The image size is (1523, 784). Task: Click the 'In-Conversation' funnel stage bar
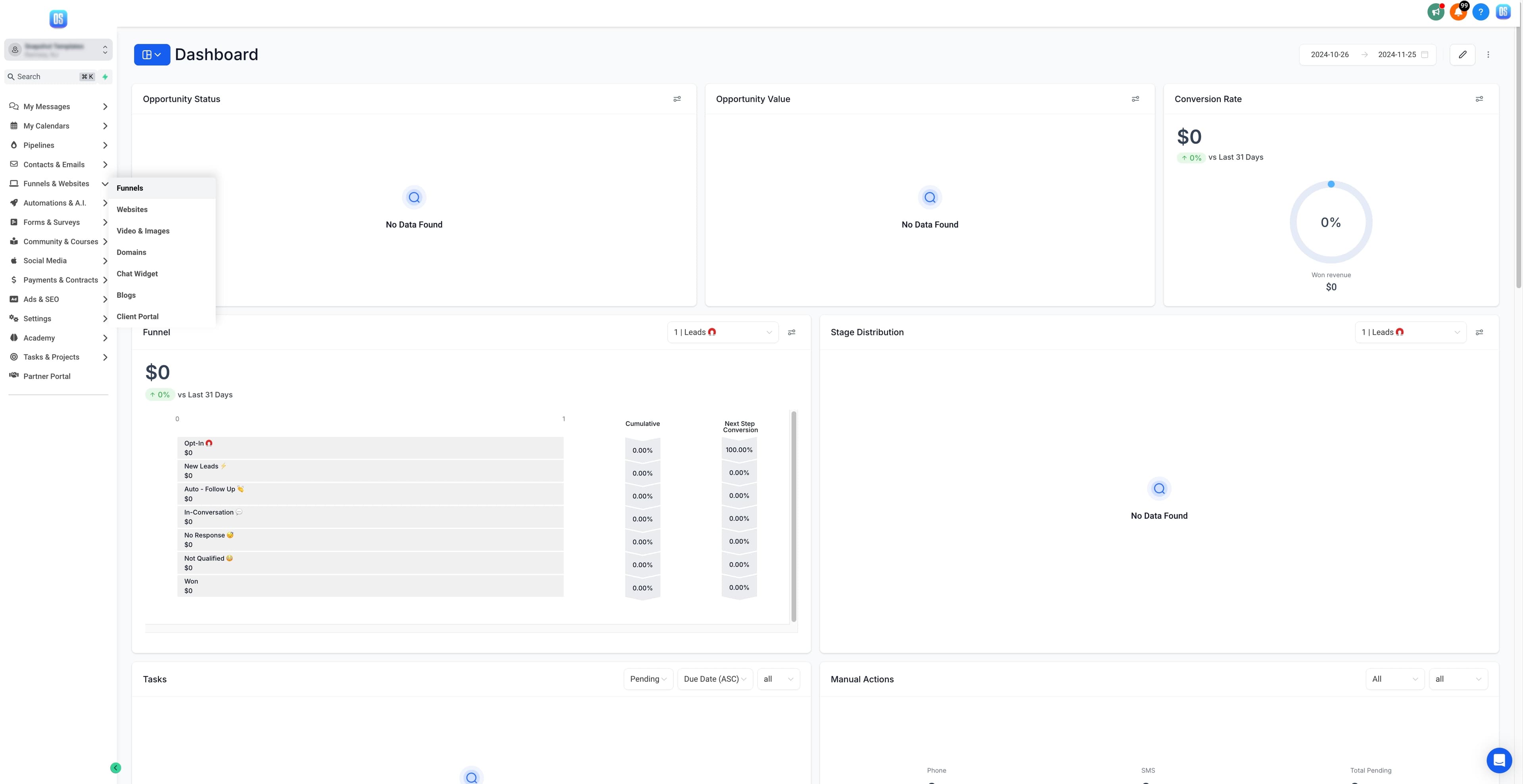(x=370, y=517)
